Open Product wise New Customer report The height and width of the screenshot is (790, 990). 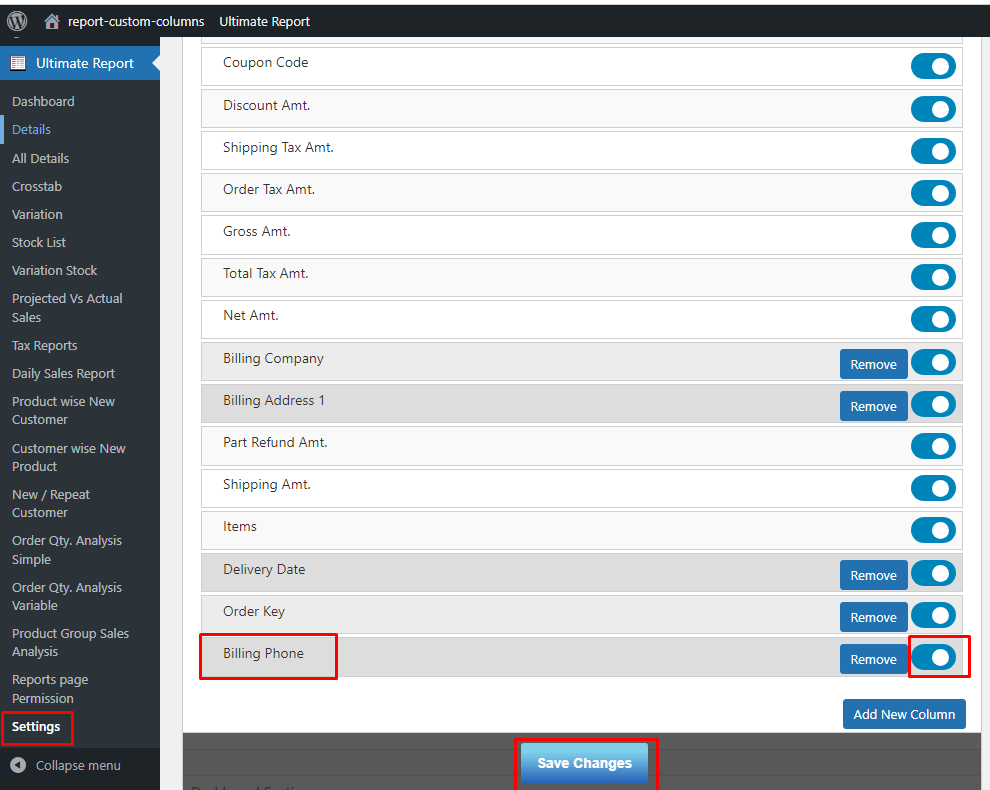[63, 410]
